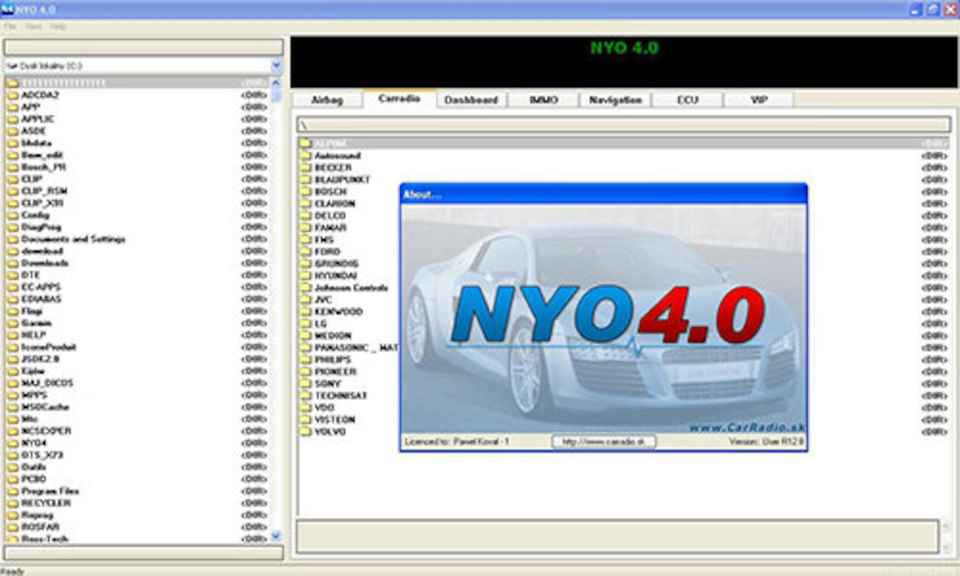Click the EC-APPS folder name

tap(41, 287)
